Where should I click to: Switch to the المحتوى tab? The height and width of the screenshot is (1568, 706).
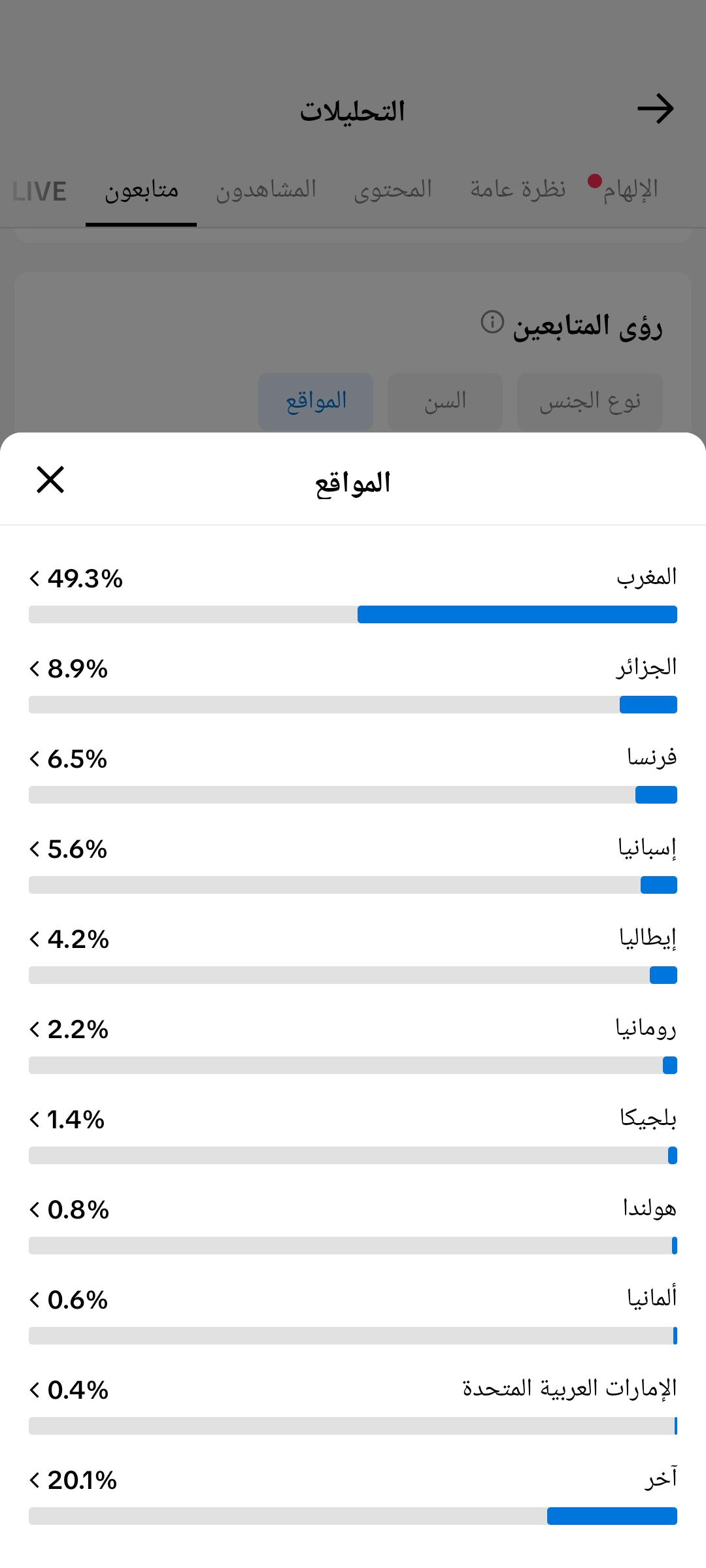[393, 189]
